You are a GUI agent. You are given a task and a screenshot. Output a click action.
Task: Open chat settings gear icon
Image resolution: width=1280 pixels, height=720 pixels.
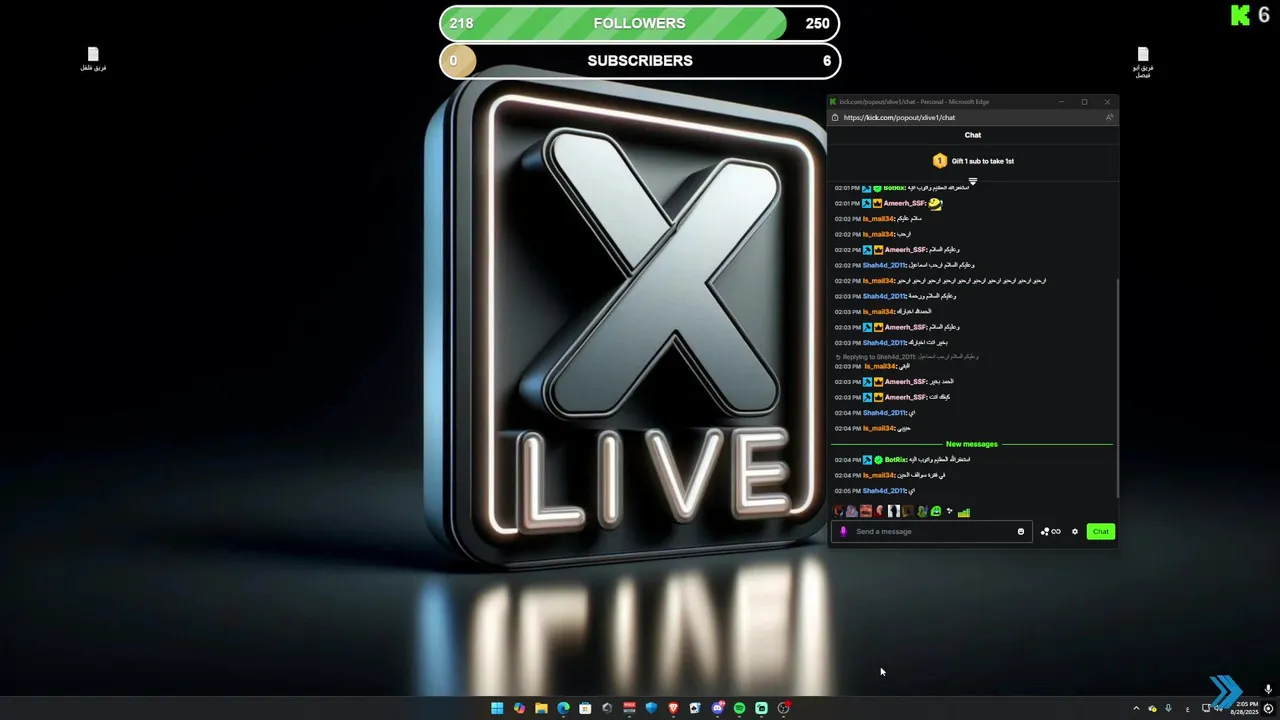tap(1075, 532)
